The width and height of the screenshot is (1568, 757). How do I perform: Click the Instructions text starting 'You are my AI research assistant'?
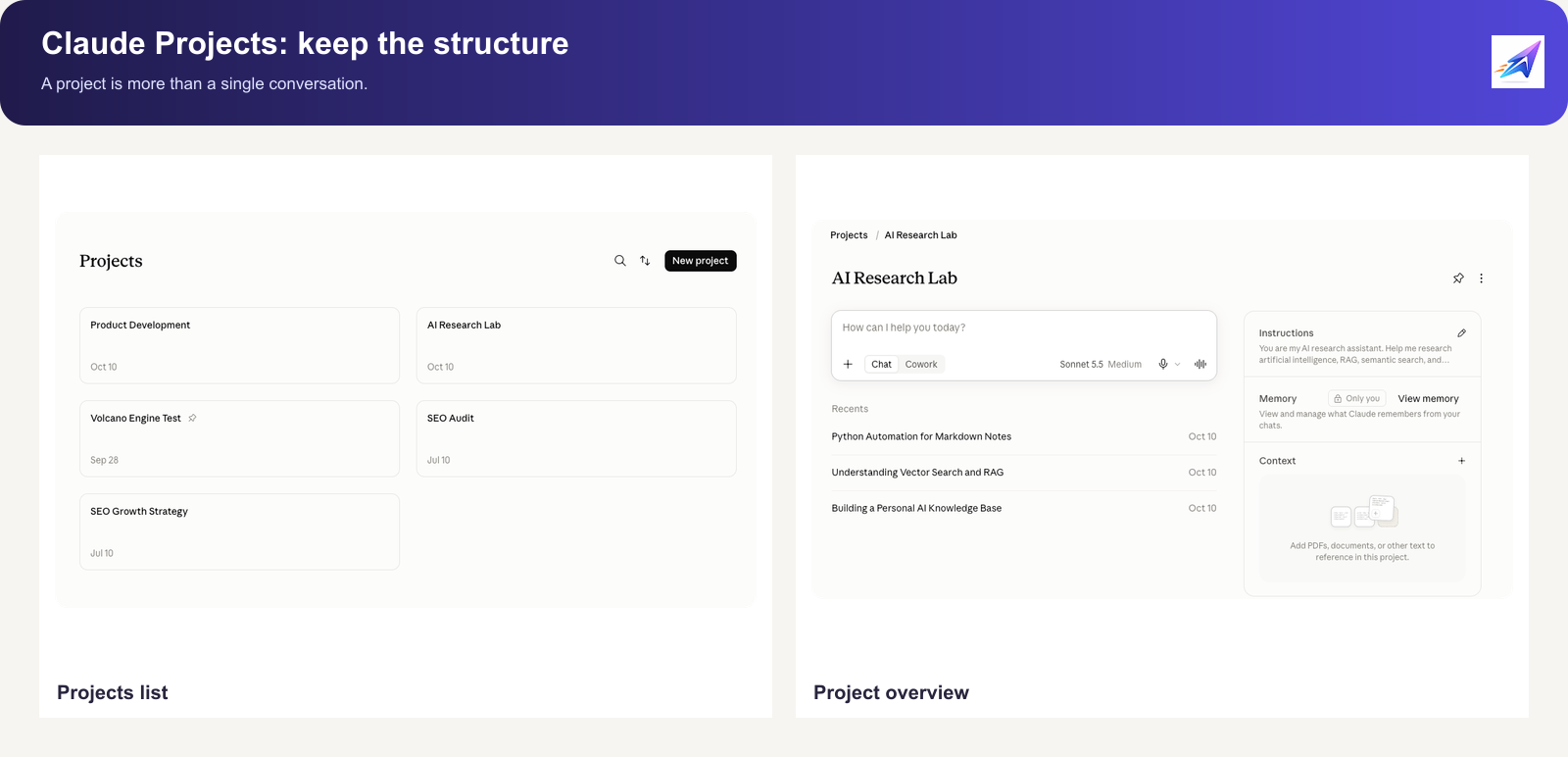point(1355,354)
